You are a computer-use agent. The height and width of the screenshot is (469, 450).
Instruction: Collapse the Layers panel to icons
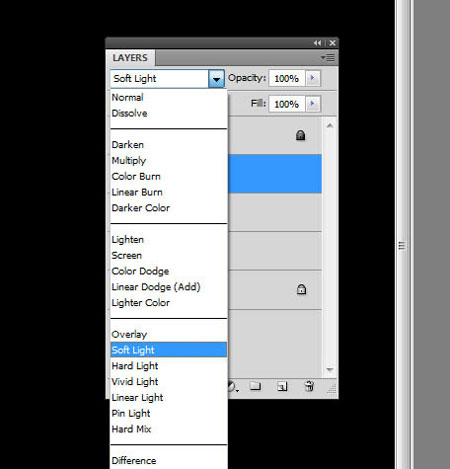point(317,43)
